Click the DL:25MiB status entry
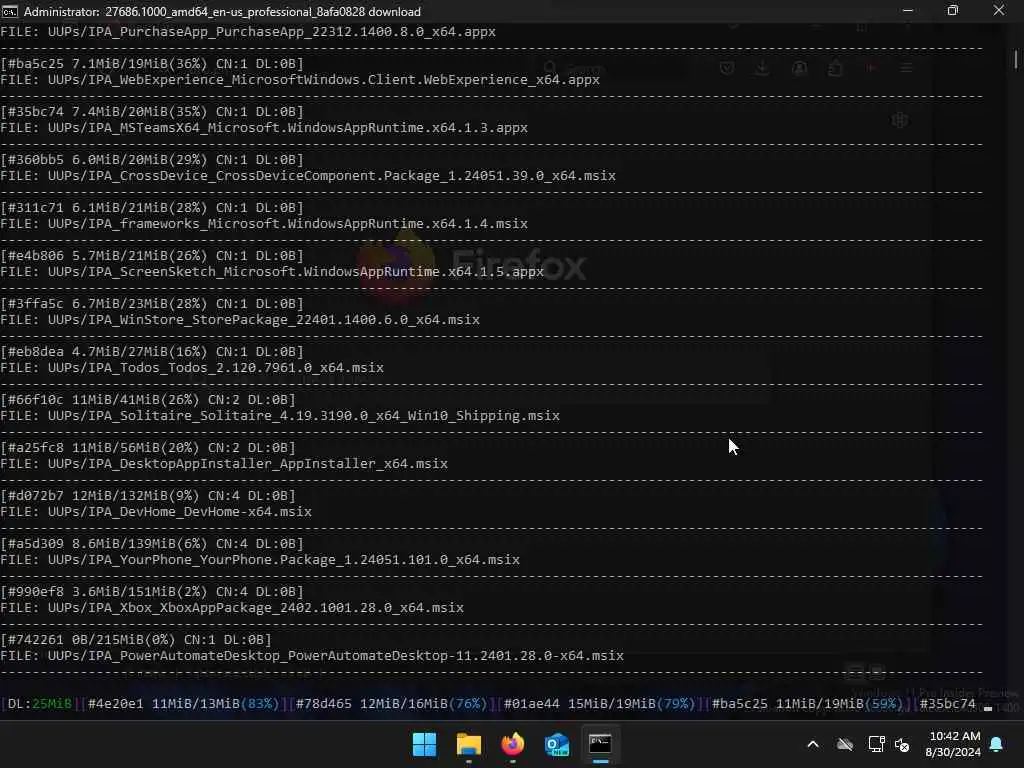This screenshot has height=768, width=1024. (39, 704)
